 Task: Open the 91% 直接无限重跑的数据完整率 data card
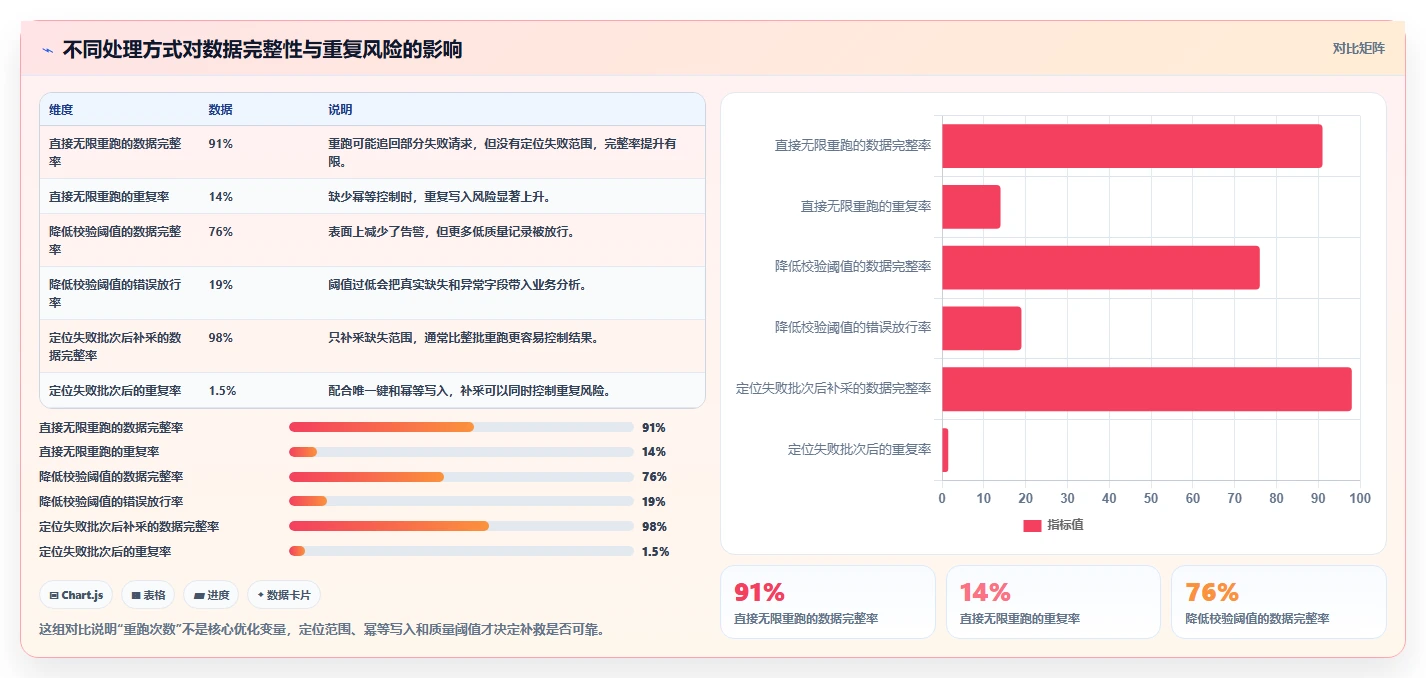click(x=828, y=602)
